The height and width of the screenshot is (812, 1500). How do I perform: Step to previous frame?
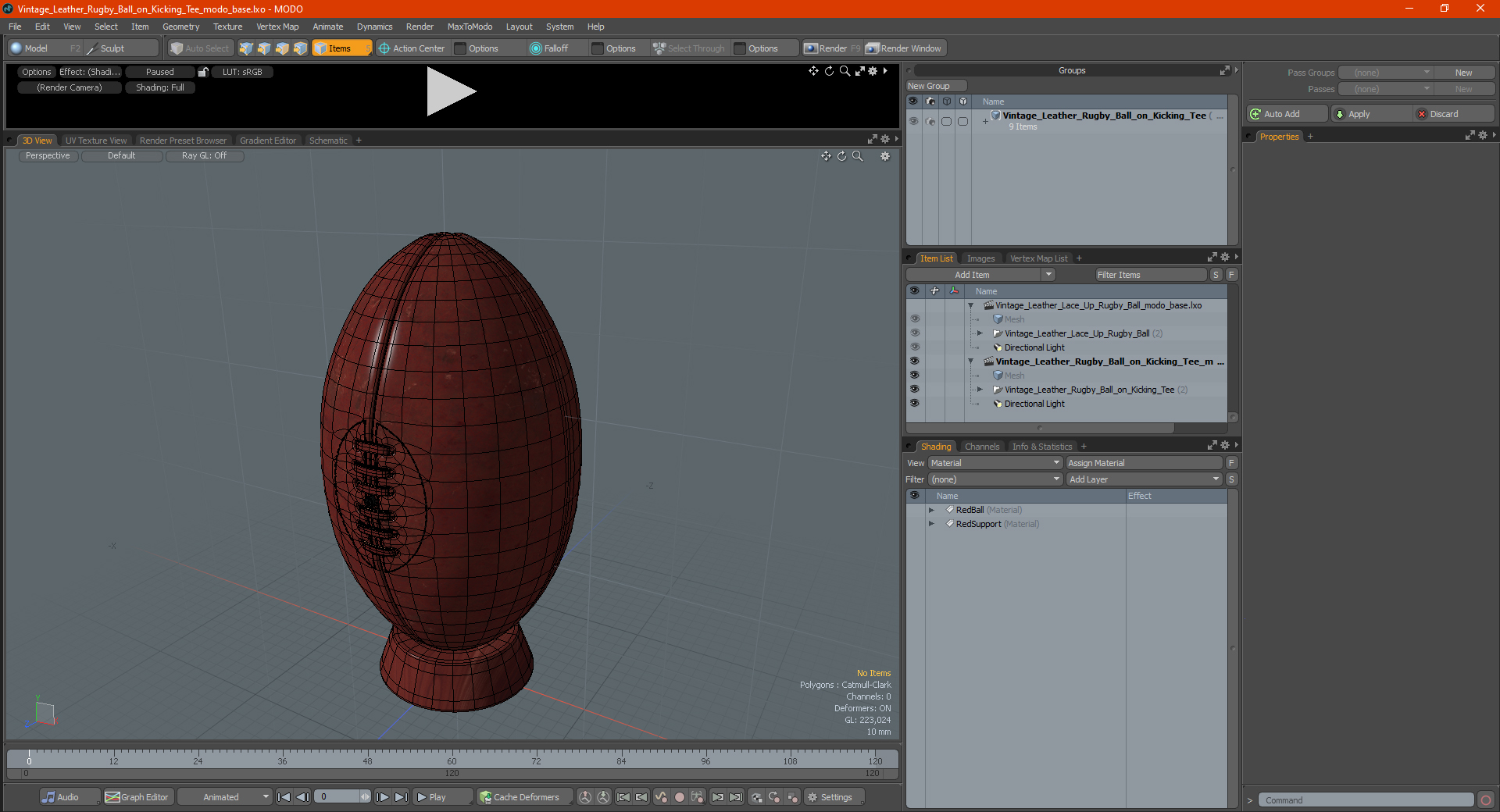coord(302,797)
